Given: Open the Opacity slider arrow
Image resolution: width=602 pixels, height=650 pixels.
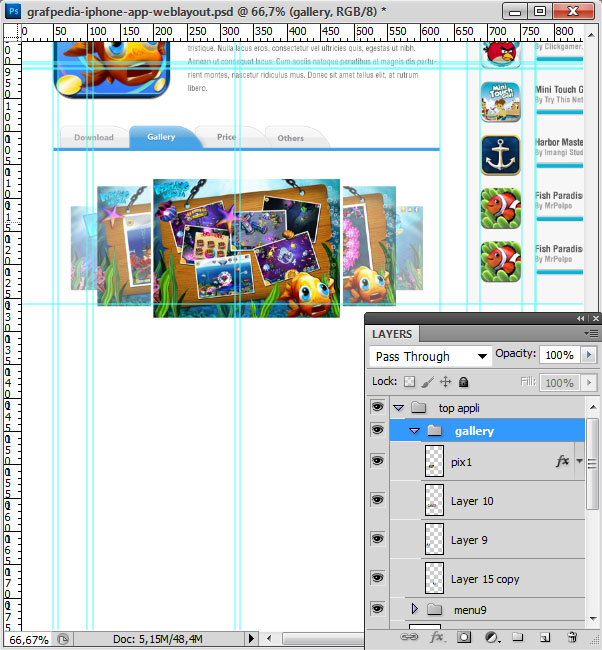Looking at the screenshot, I should [588, 355].
